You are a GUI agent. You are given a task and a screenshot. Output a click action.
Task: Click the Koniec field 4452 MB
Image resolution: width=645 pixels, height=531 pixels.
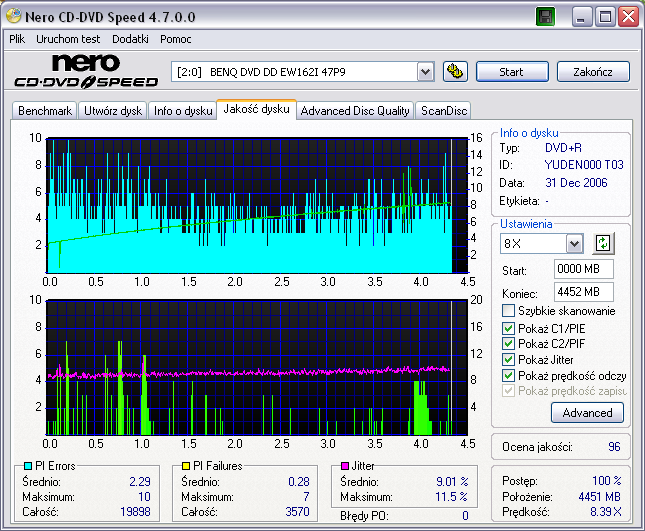point(583,292)
